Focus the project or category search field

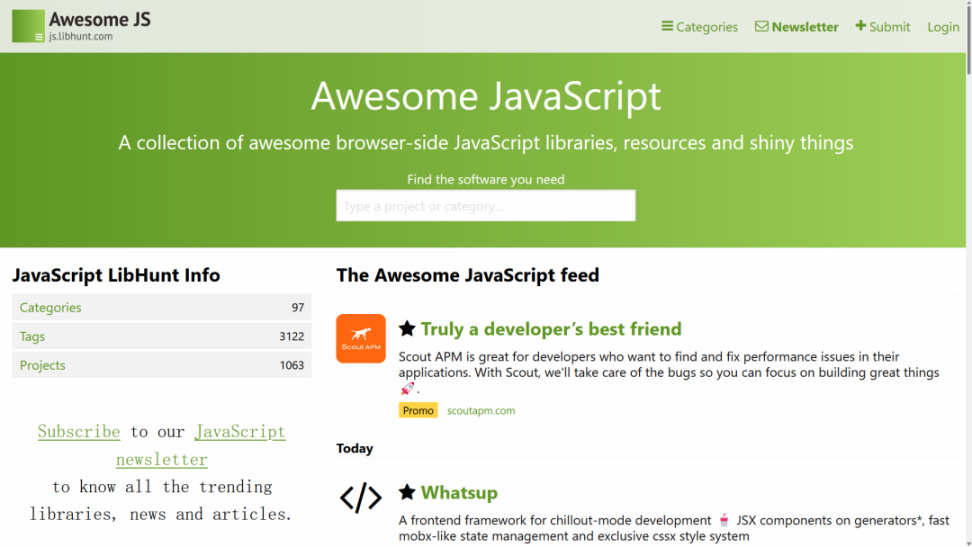tap(486, 206)
